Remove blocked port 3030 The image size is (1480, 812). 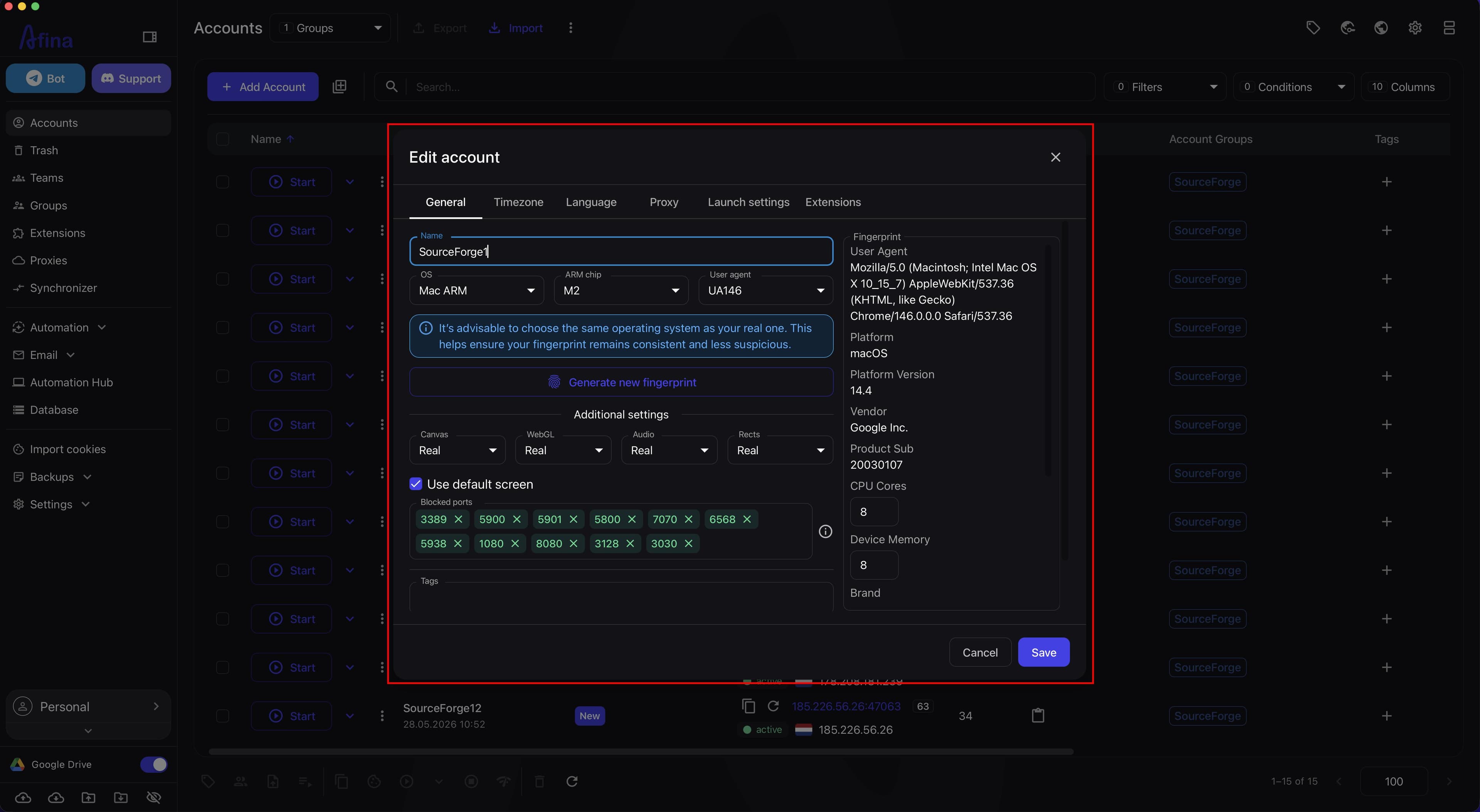click(x=688, y=543)
